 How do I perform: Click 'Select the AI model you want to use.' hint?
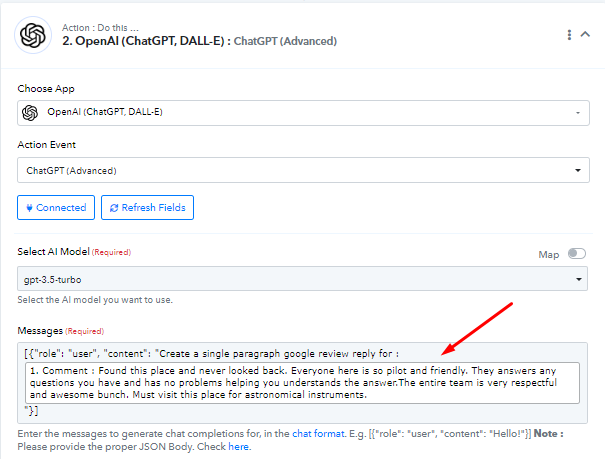click(95, 300)
